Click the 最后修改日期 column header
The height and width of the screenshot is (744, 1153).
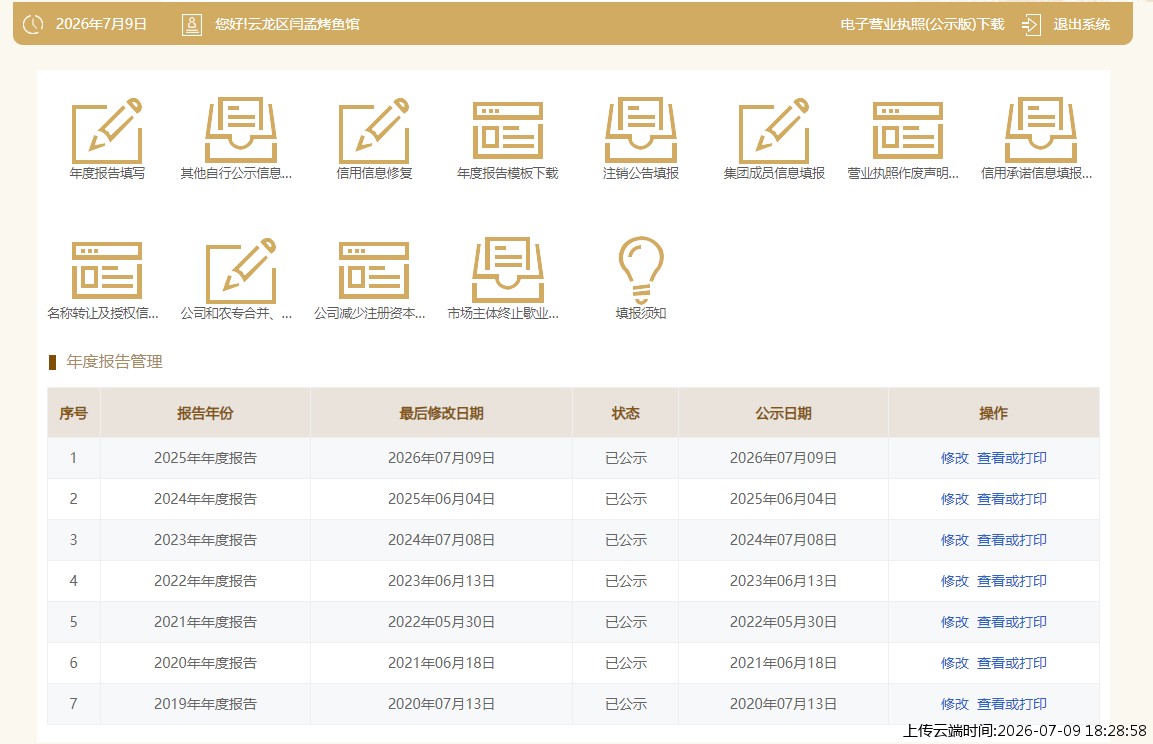pos(441,413)
